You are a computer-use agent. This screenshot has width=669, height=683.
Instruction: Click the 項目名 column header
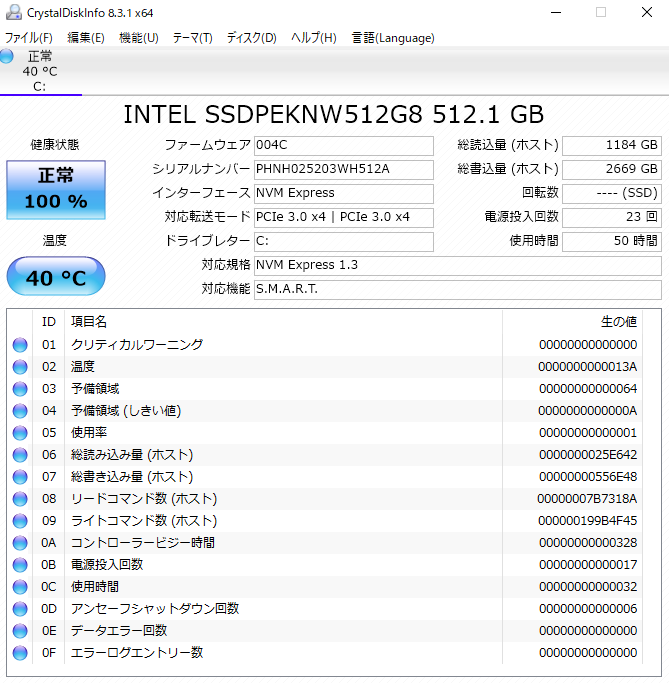283,322
